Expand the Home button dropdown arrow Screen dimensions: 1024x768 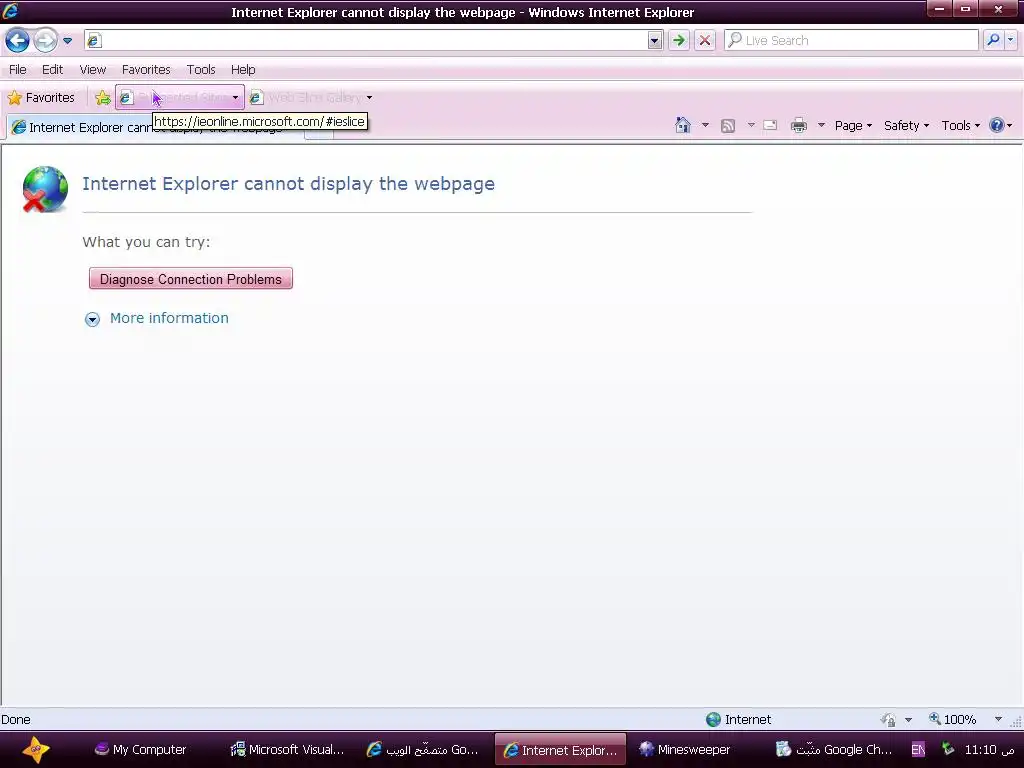(x=705, y=125)
